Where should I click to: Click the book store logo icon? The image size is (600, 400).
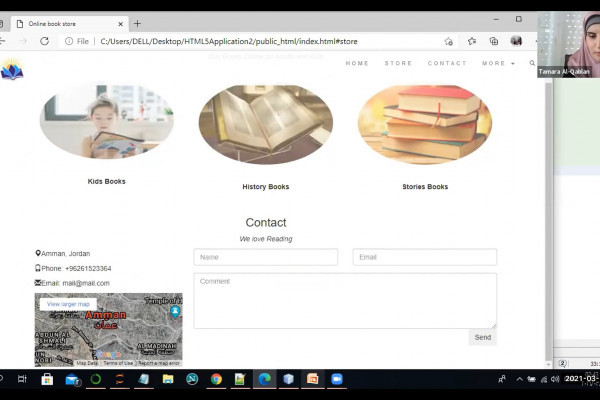click(x=11, y=70)
